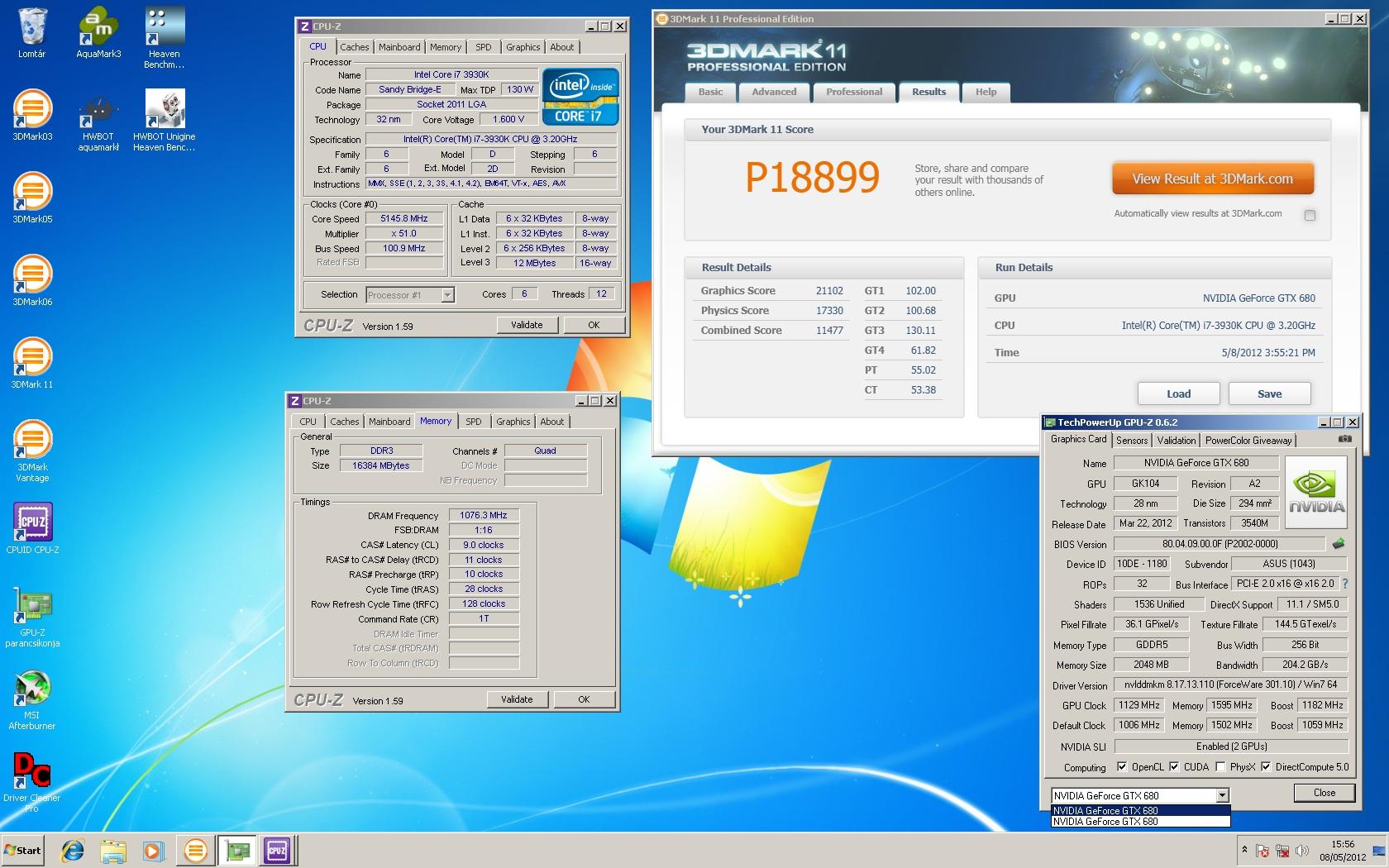Screen dimensions: 1389x868
Task: Toggle the DirectCompute 5.0 checkbox
Action: [x=1266, y=766]
